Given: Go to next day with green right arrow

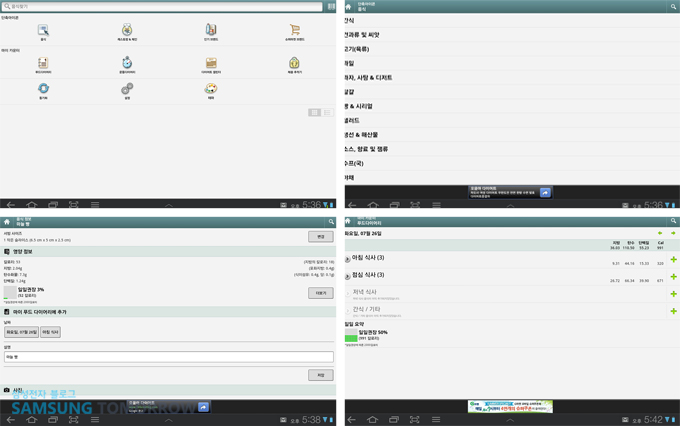Looking at the screenshot, I should tap(673, 233).
